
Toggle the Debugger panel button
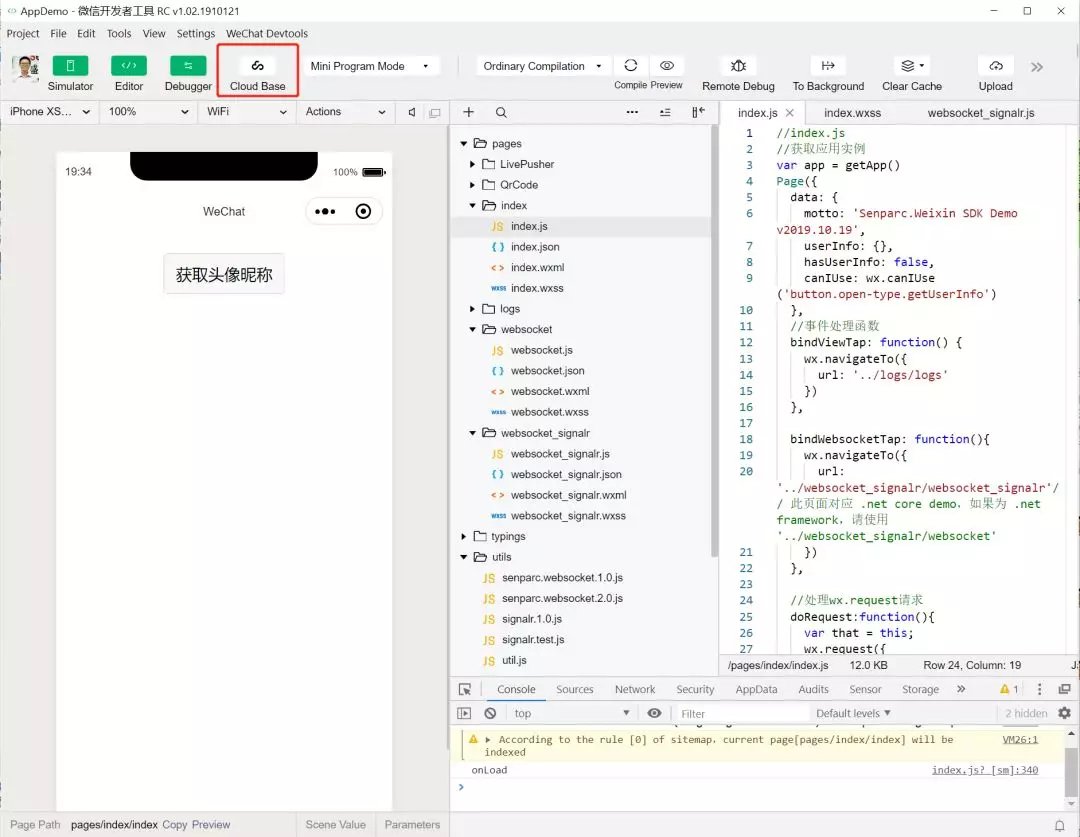pos(188,66)
